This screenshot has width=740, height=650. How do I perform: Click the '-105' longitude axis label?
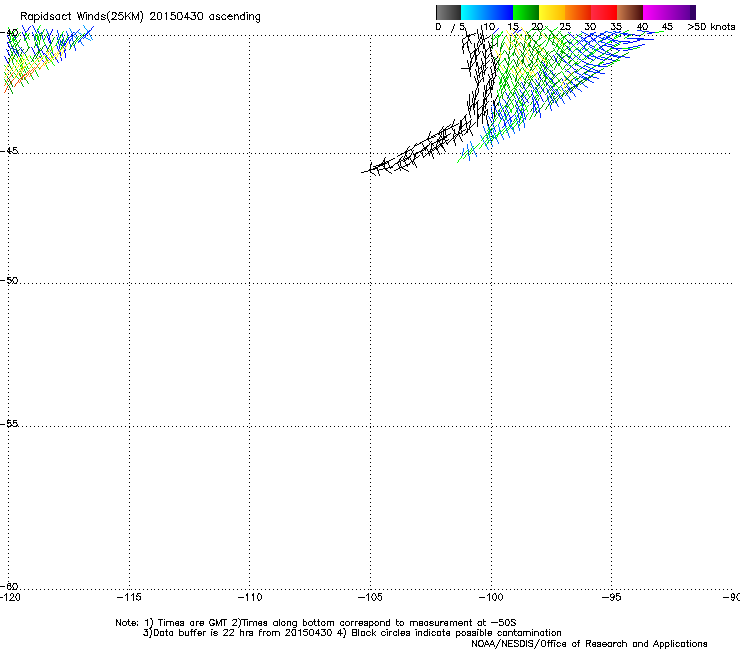click(370, 598)
